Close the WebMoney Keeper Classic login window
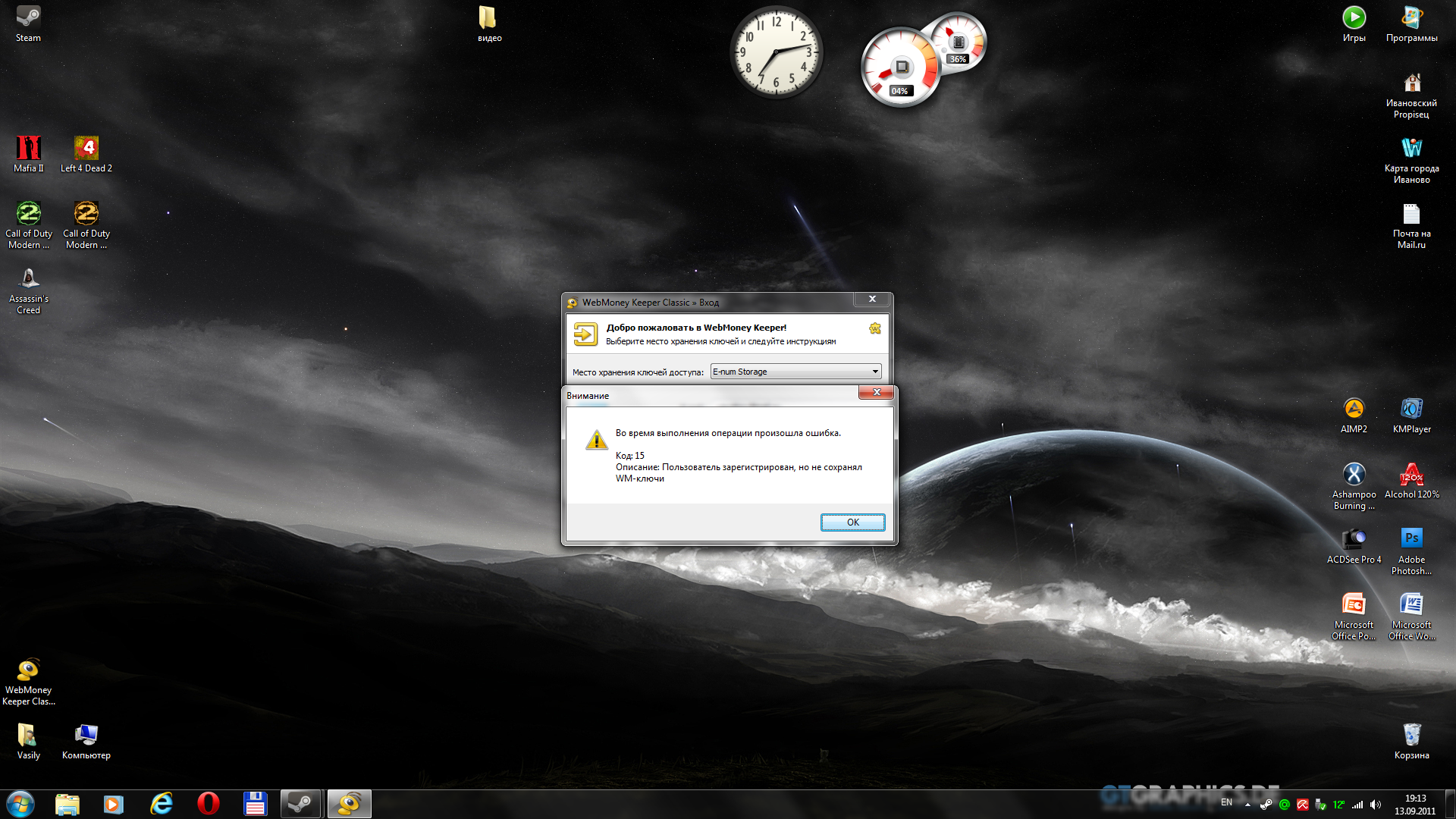1456x819 pixels. click(x=872, y=299)
